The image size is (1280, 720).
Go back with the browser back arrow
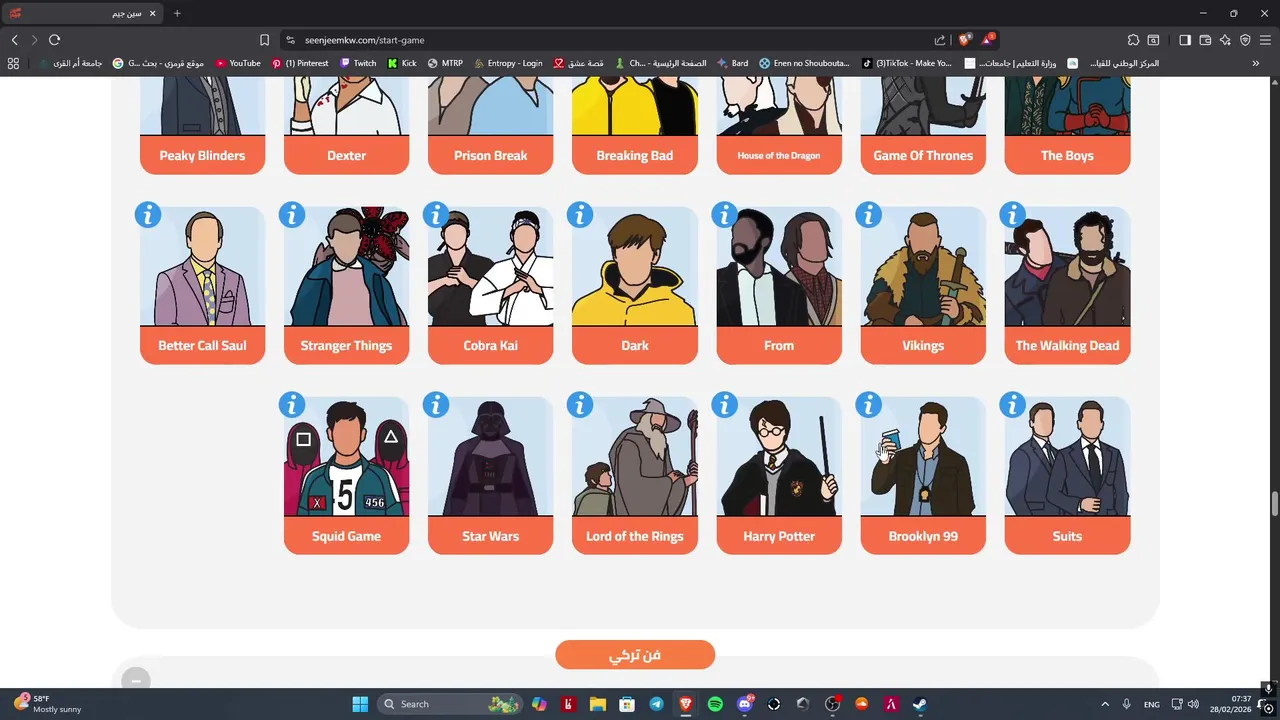tap(14, 40)
